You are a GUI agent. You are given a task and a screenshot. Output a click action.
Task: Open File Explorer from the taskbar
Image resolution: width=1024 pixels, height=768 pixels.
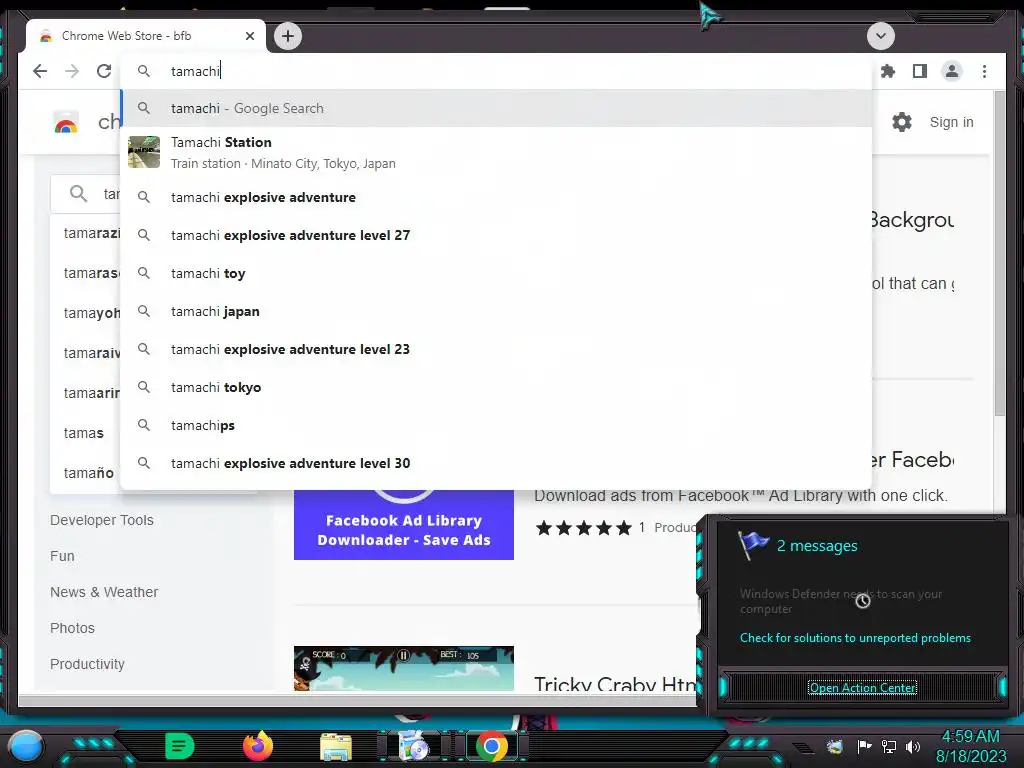pyautogui.click(x=336, y=746)
